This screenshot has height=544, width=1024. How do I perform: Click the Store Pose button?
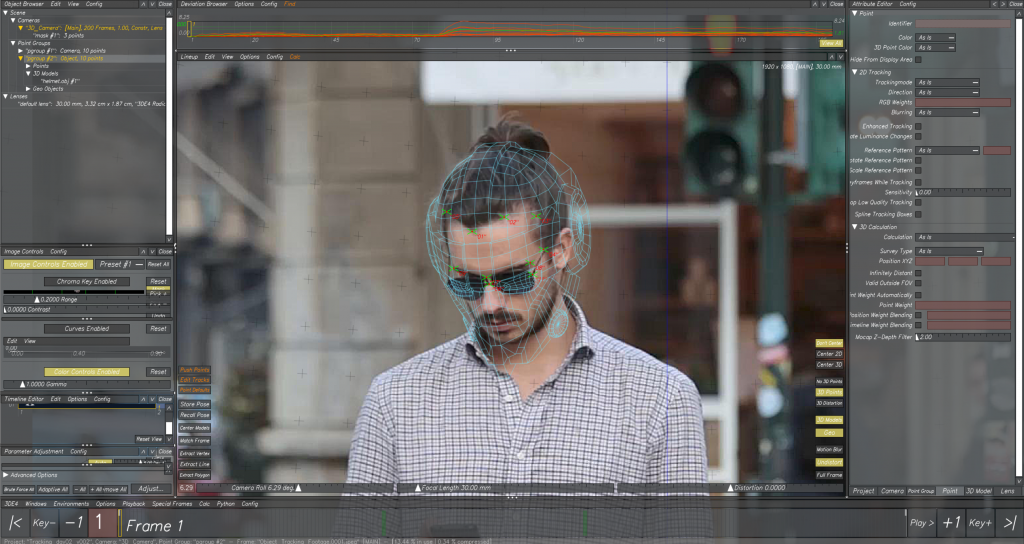[x=194, y=402]
